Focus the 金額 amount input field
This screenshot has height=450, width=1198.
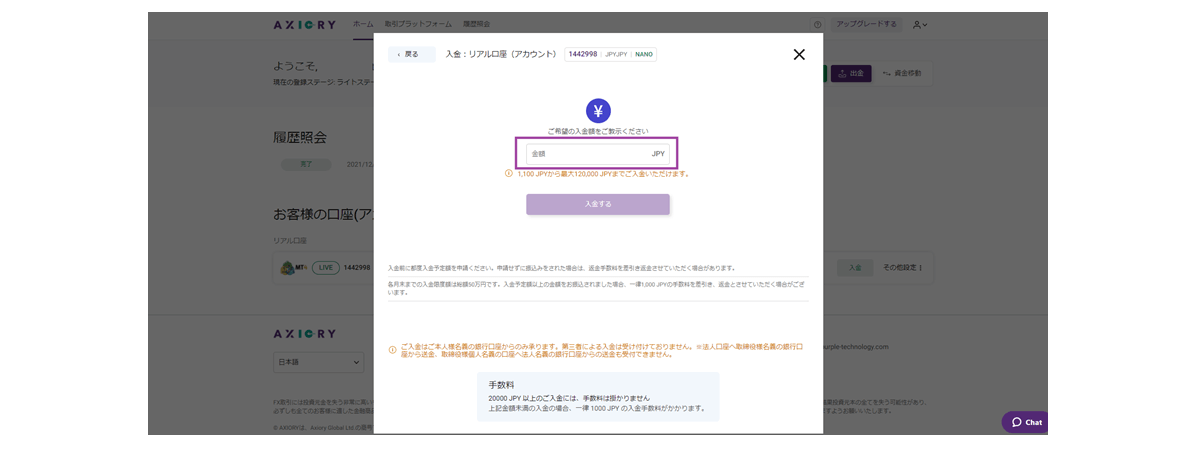point(597,154)
